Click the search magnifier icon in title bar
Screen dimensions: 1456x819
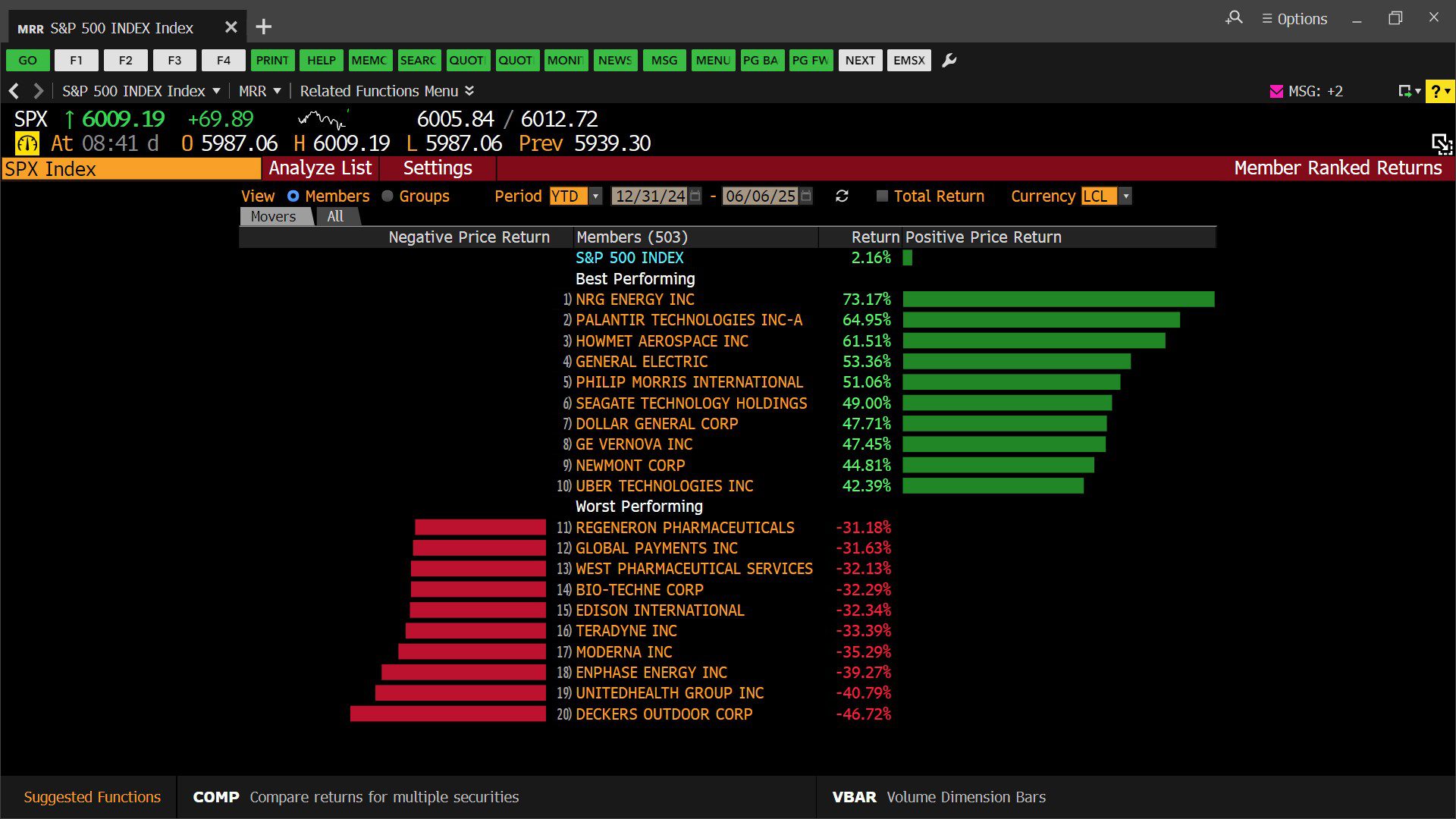[x=1234, y=18]
